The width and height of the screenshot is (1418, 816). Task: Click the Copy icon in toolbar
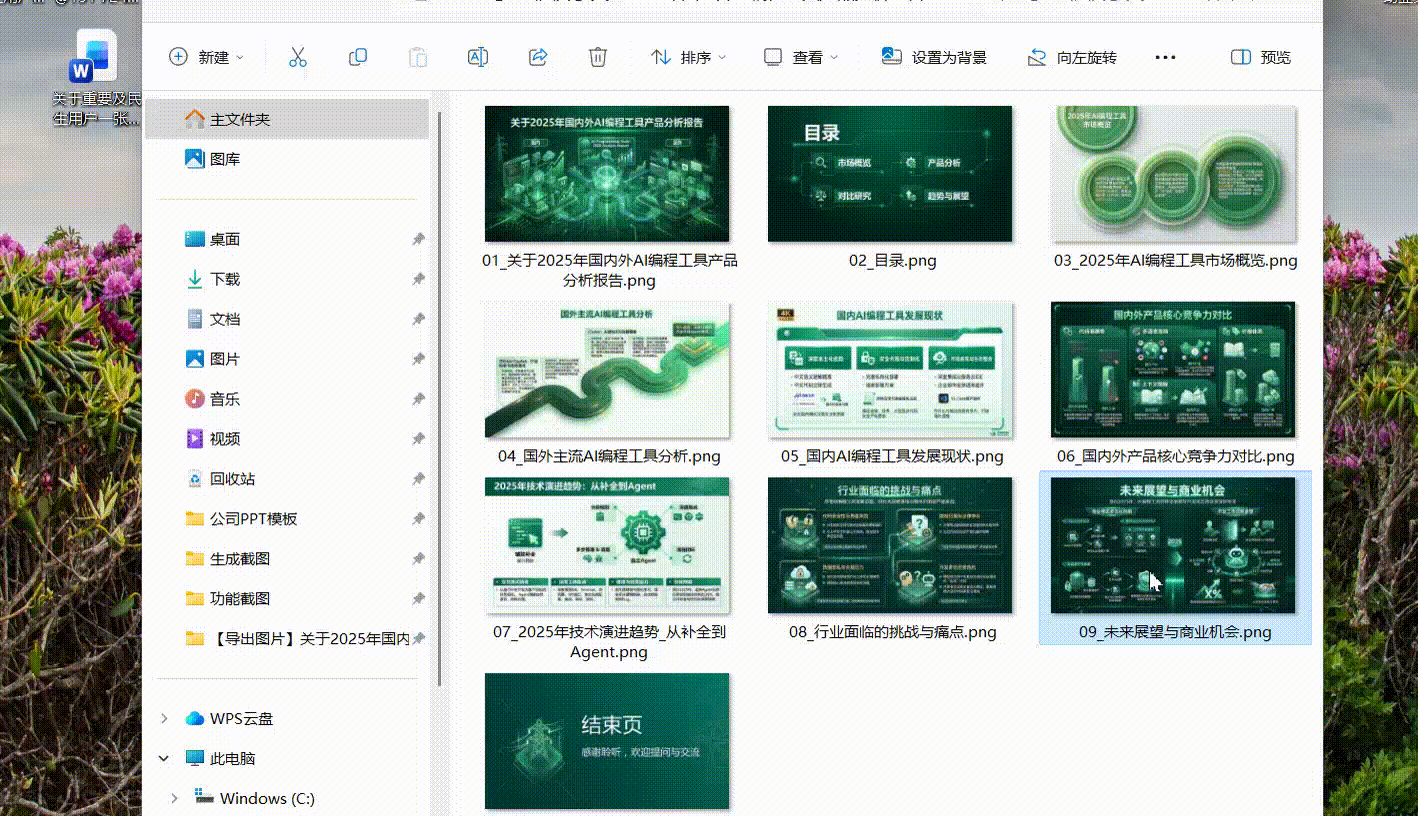pos(358,57)
